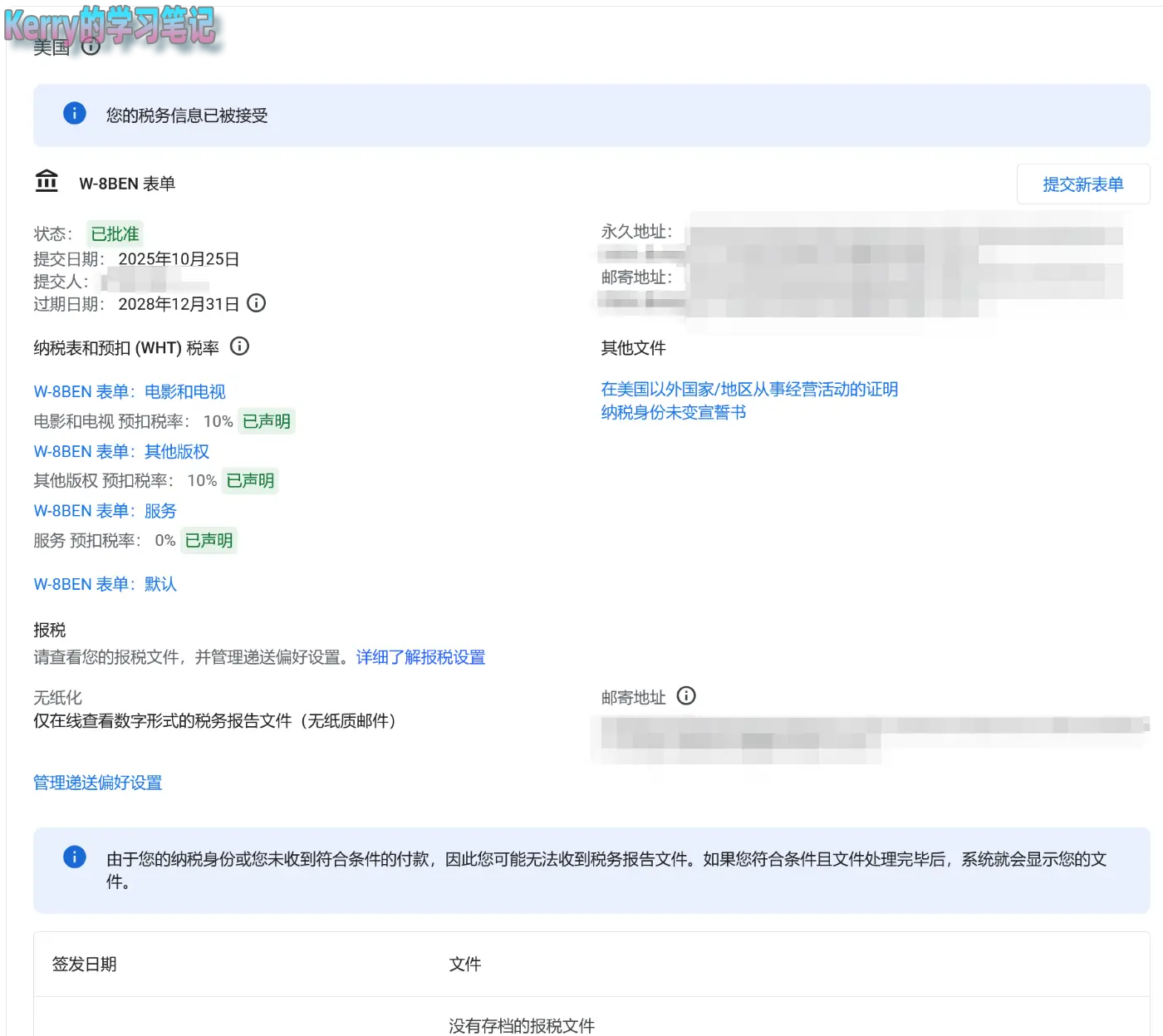
Task: Open the 纳税身份未变宣誓书 document
Action: [x=673, y=412]
